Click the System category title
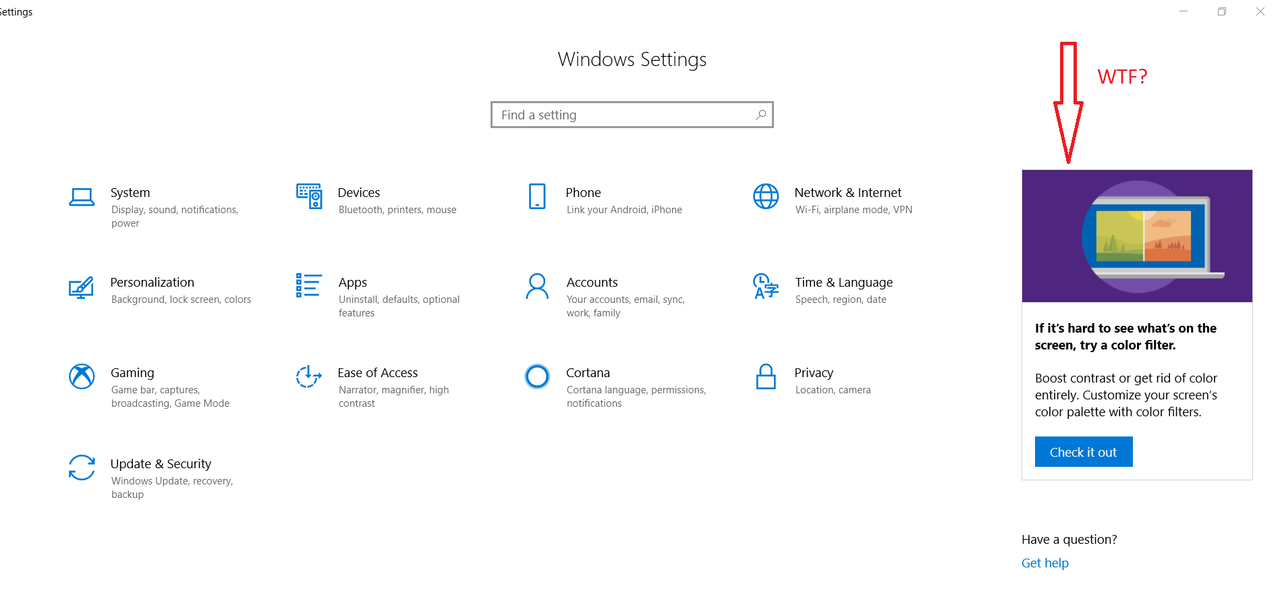 pyautogui.click(x=130, y=193)
